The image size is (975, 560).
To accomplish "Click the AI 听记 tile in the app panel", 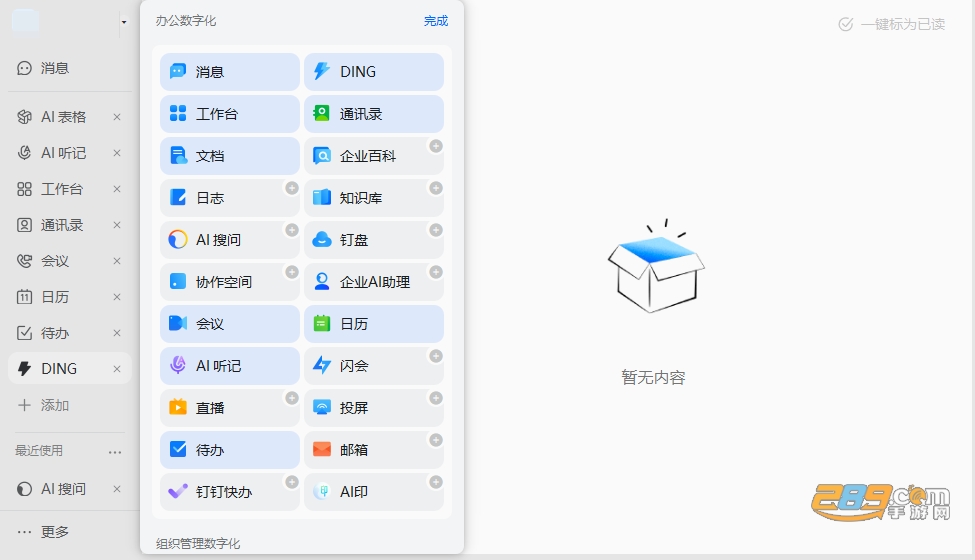I will click(229, 365).
